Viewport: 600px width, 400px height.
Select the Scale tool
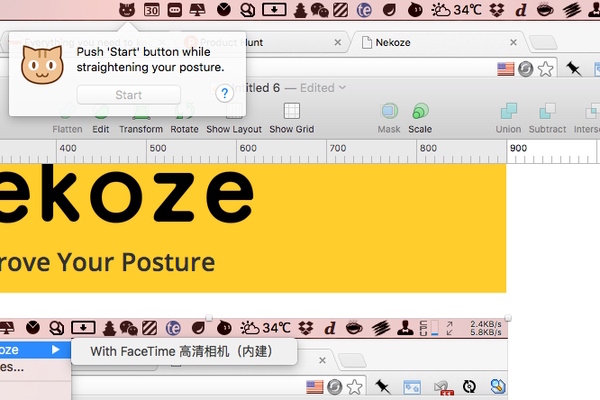click(420, 119)
